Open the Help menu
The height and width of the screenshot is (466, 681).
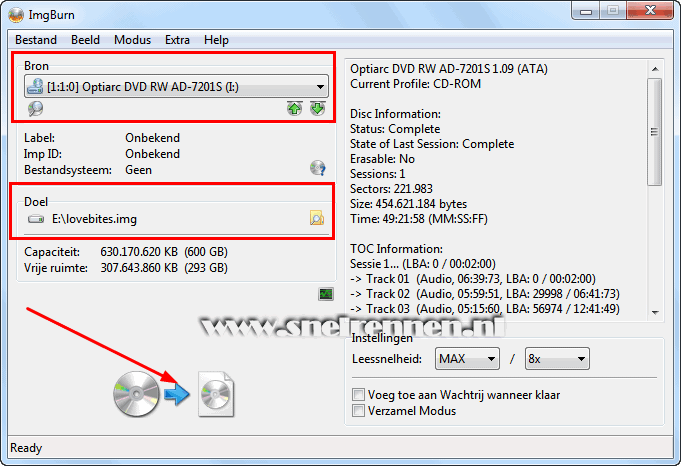tap(216, 40)
